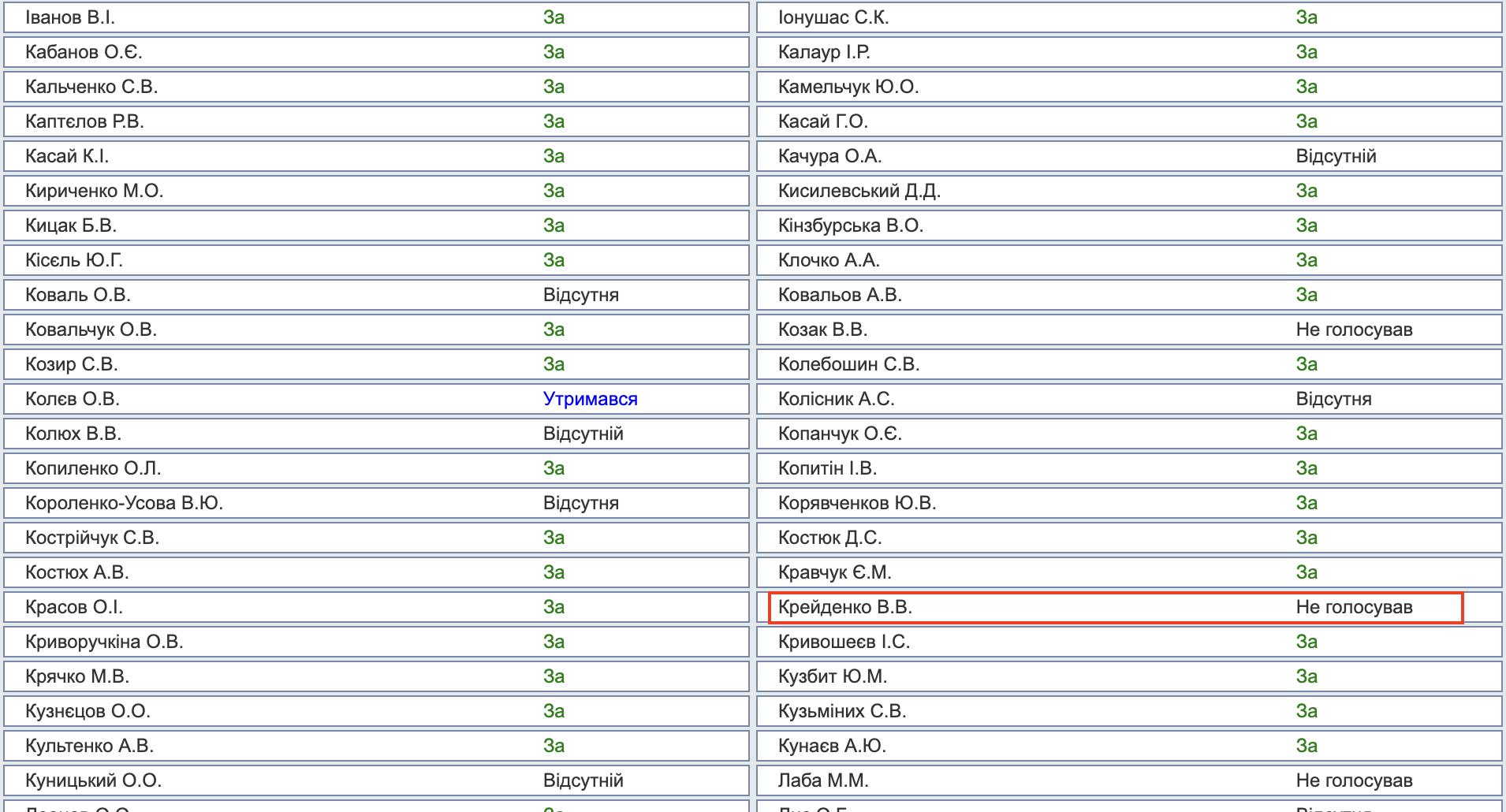Select the Касай К.І. entry
This screenshot has height=812, width=1506.
click(376, 156)
